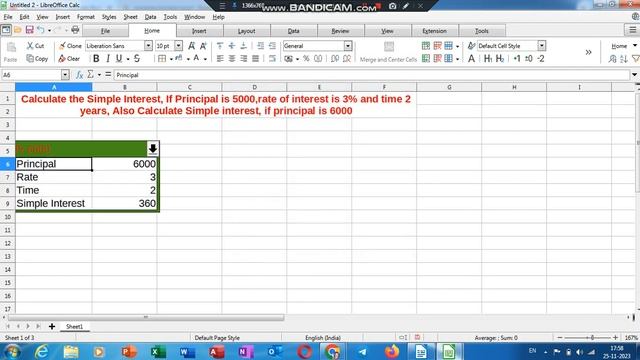Open the General number format dropdown
Screen dimensions: 640x360
tap(348, 46)
